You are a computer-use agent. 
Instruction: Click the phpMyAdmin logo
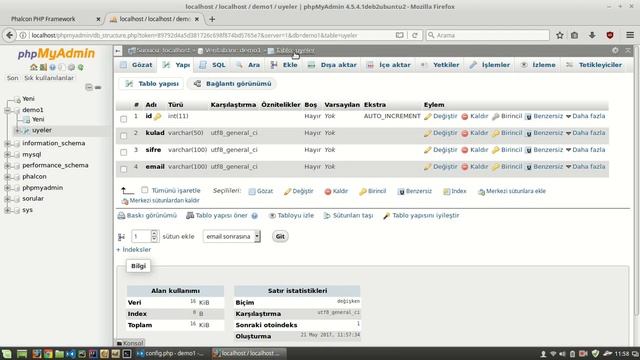tap(56, 53)
